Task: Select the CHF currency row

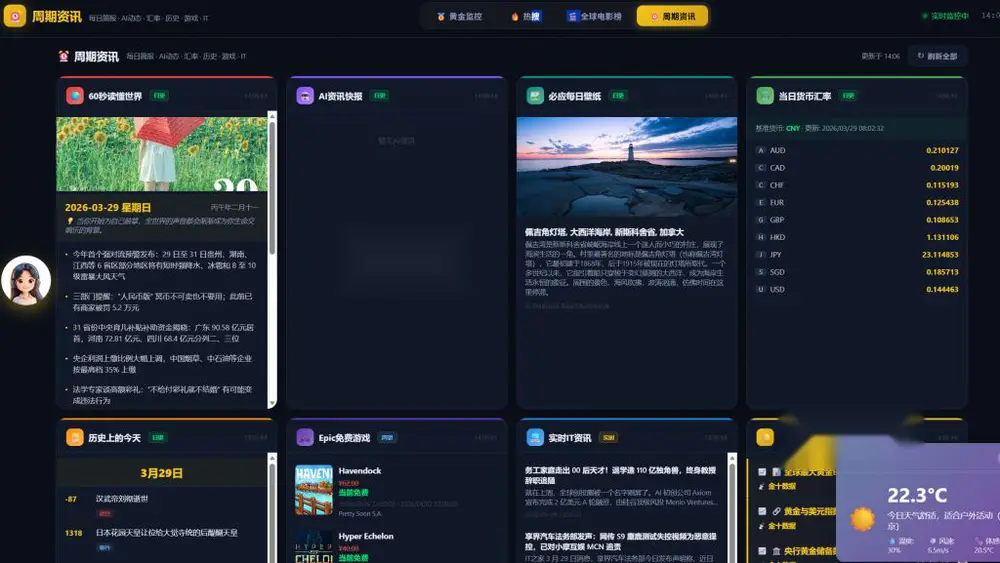Action: coord(857,185)
